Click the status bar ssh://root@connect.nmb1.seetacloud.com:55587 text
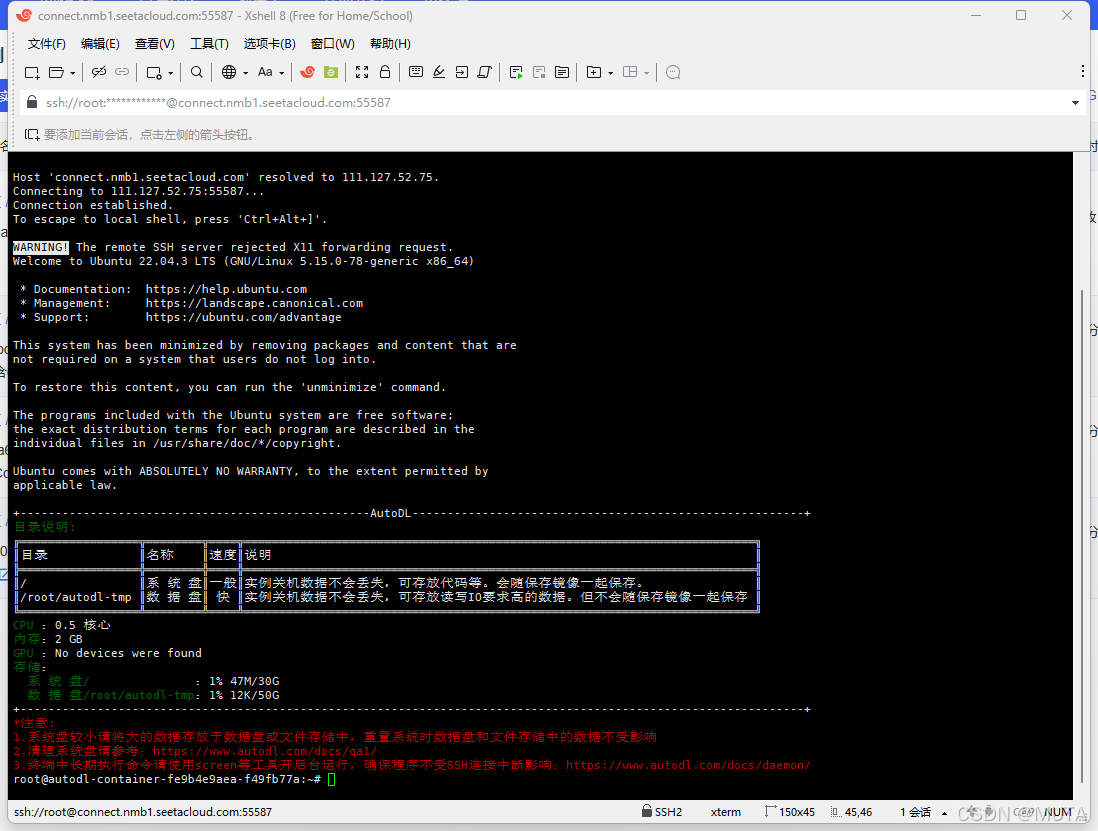Image resolution: width=1098 pixels, height=831 pixels. (143, 812)
